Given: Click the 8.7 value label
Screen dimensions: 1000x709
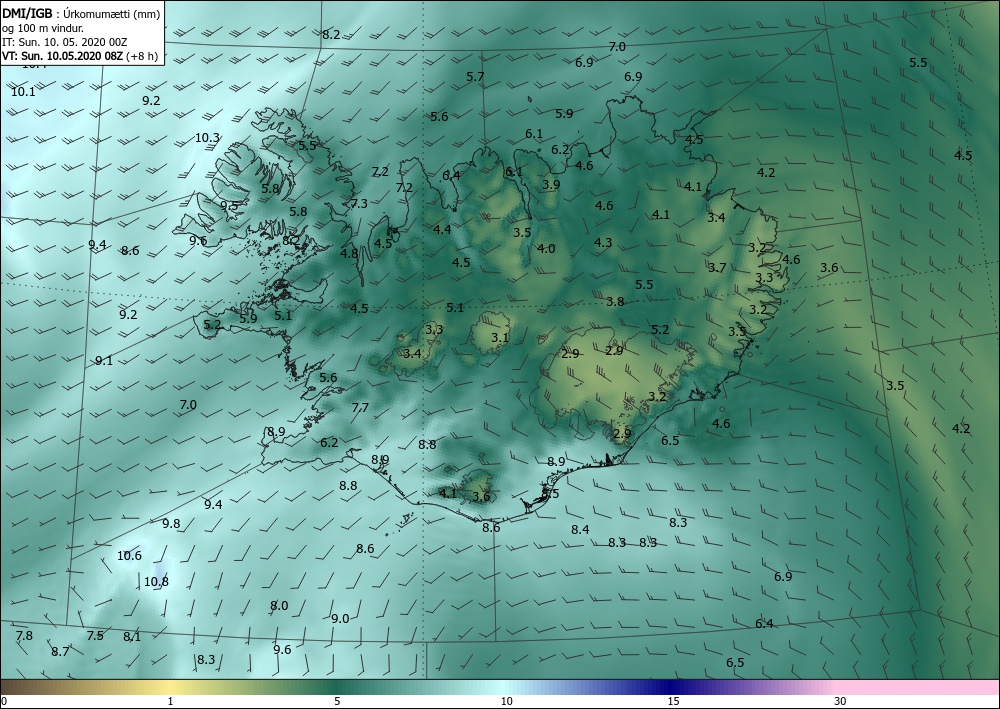Looking at the screenshot, I should (x=61, y=652).
